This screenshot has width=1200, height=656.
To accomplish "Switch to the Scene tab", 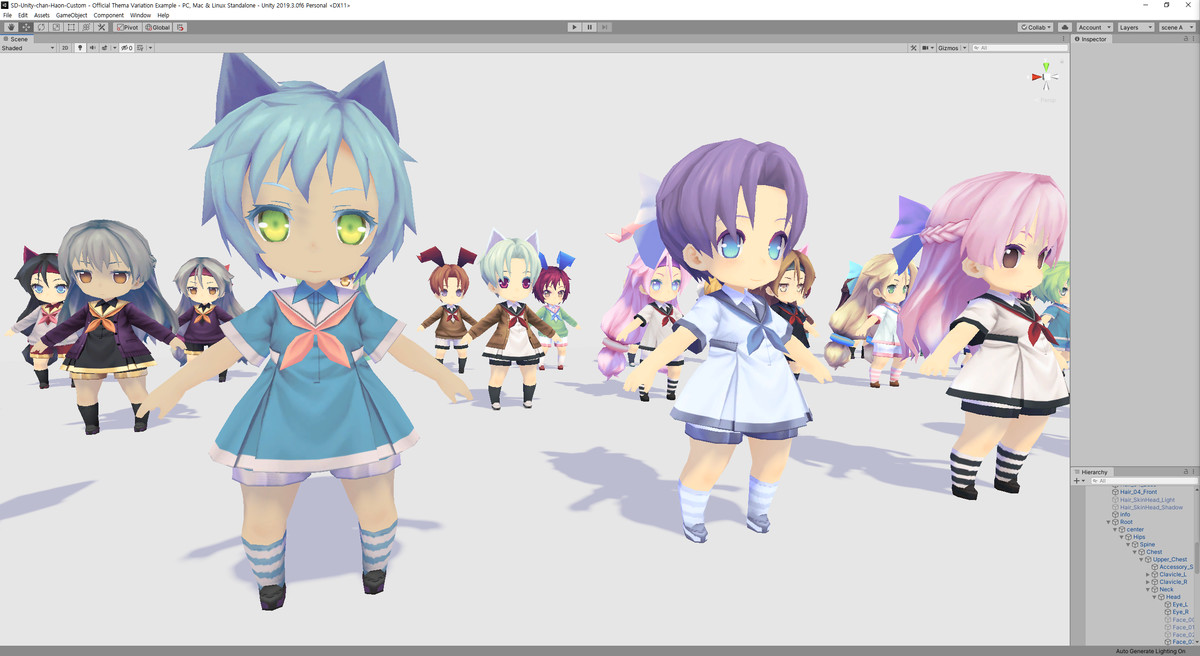I will pos(17,39).
